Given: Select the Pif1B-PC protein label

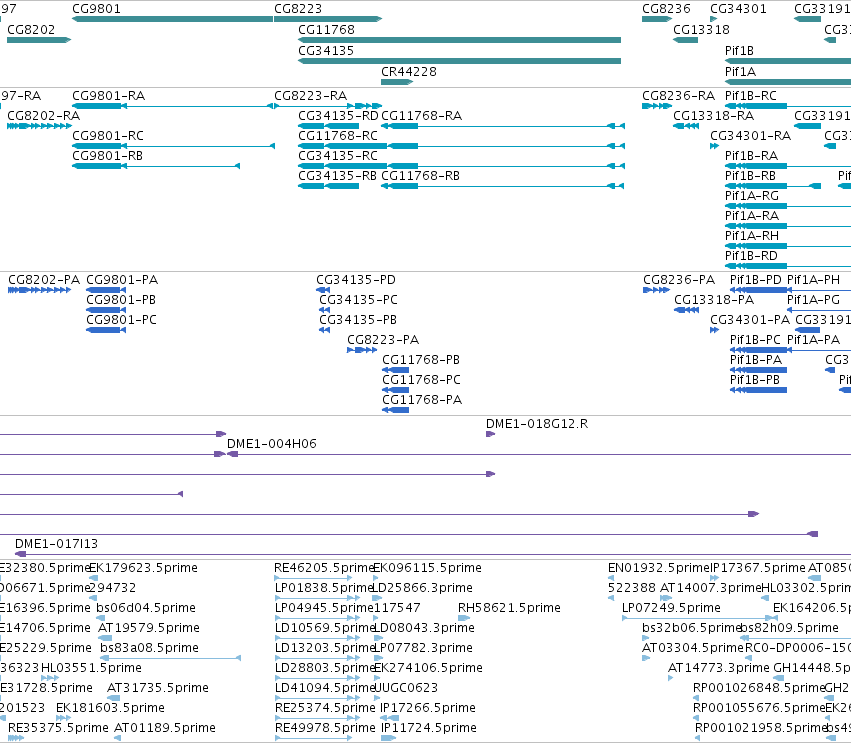Looking at the screenshot, I should coord(755,340).
